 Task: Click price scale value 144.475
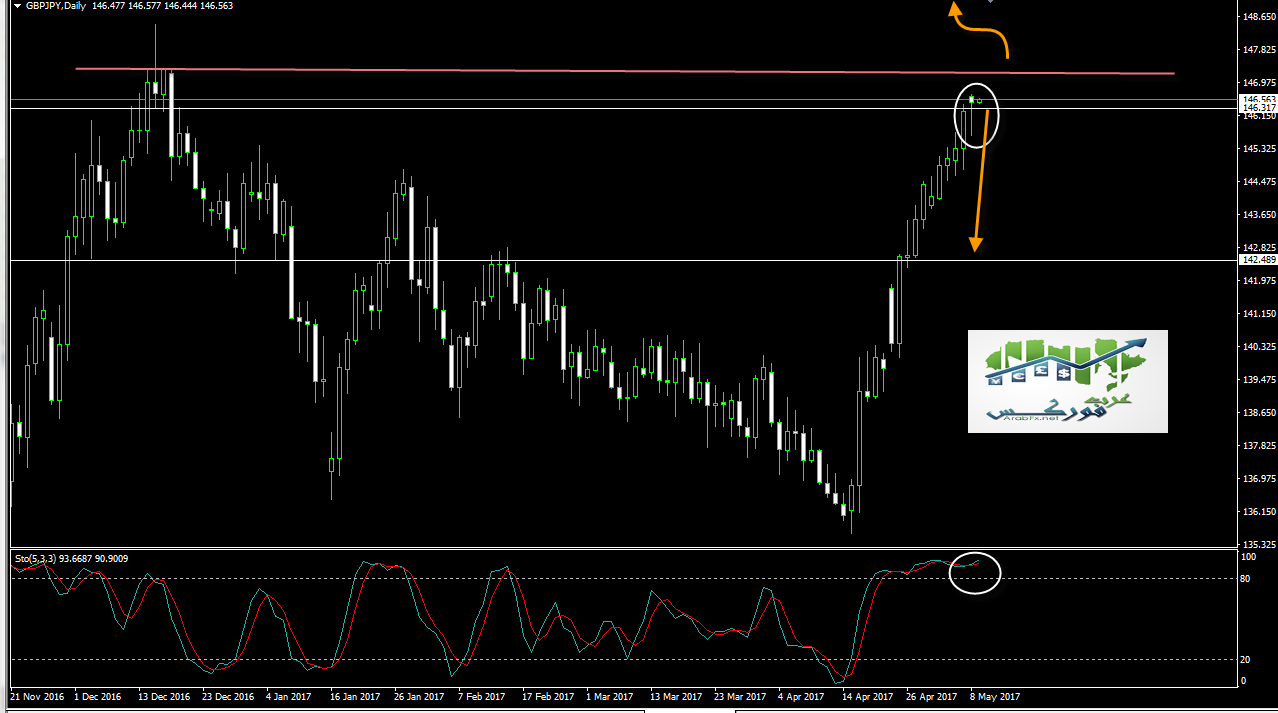pos(1257,182)
